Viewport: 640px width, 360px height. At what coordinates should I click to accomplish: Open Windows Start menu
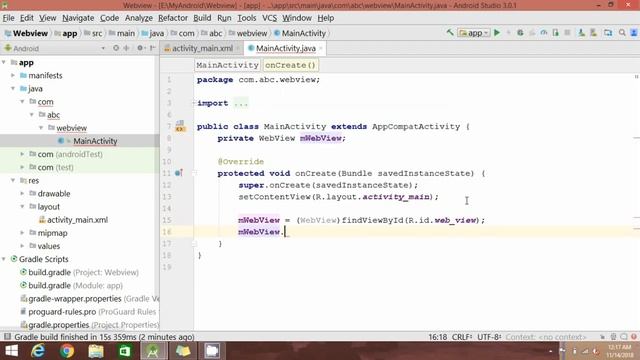[x=11, y=351]
